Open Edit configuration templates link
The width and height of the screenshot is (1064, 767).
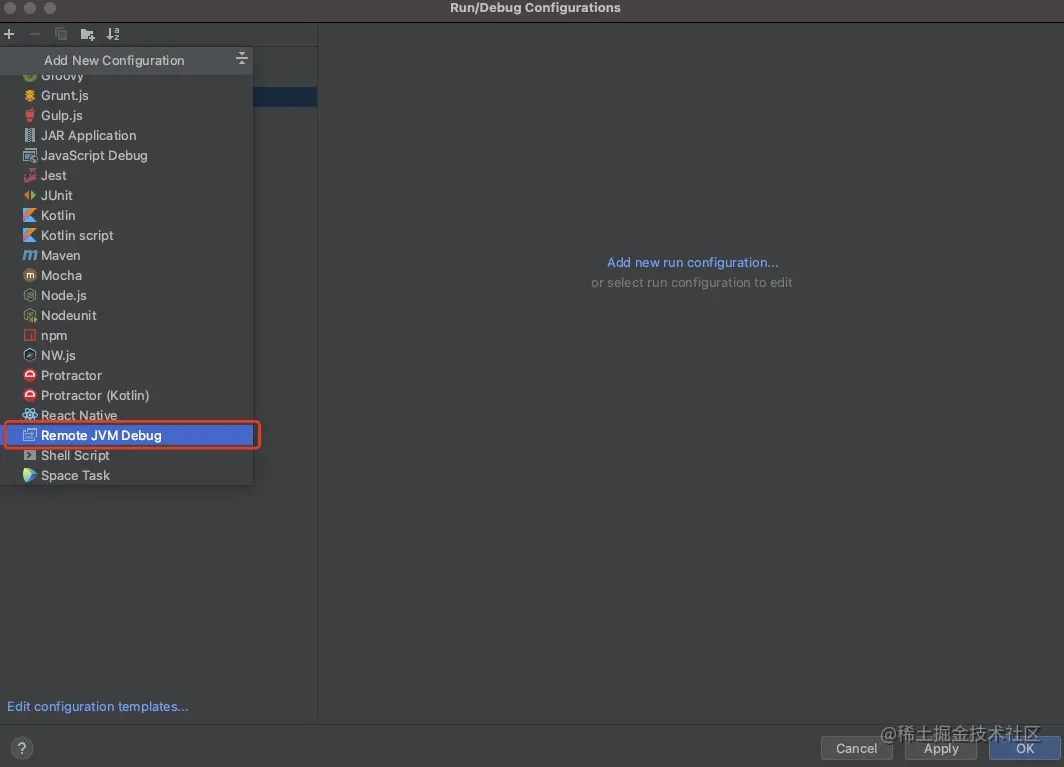98,707
